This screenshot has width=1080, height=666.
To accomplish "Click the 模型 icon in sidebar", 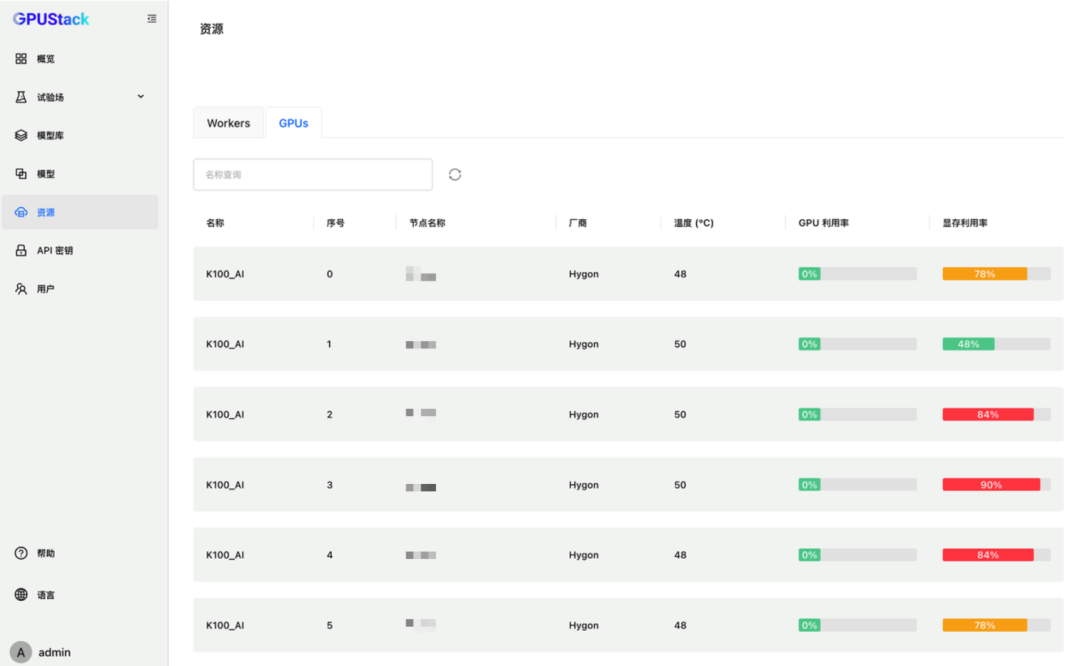I will [x=21, y=174].
